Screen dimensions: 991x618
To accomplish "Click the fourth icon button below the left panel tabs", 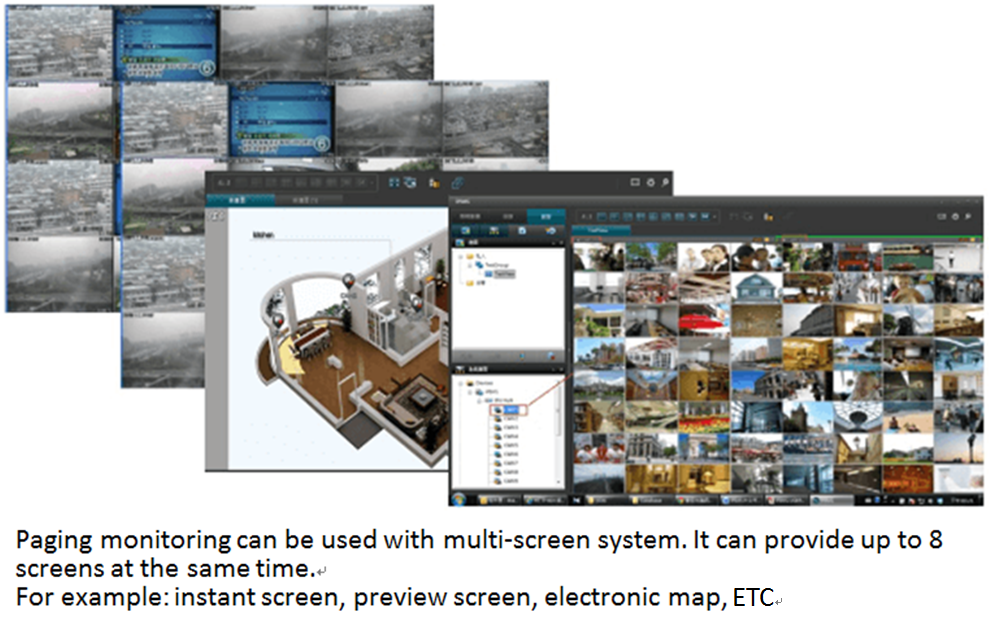I will [x=550, y=231].
